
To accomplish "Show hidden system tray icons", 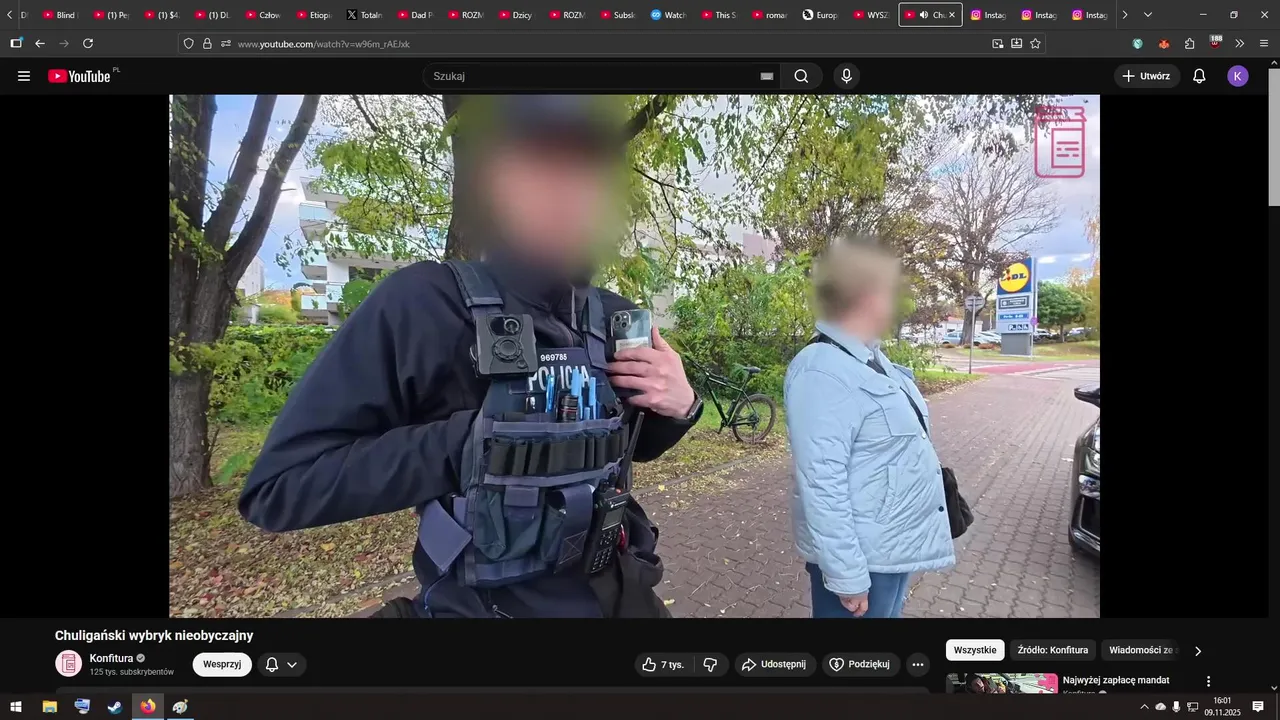I will coord(1144,707).
